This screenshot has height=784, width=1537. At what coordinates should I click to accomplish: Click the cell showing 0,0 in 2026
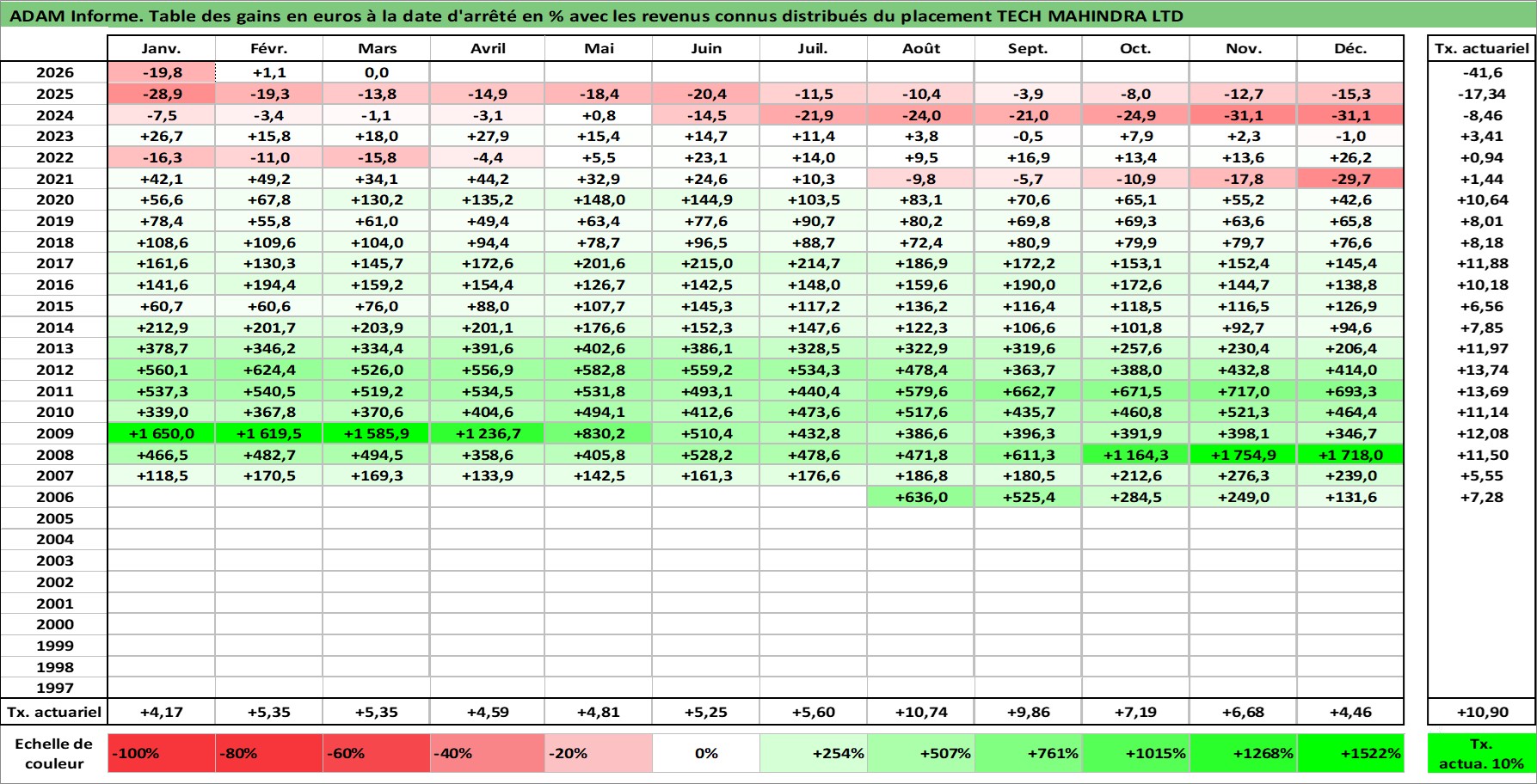click(377, 73)
